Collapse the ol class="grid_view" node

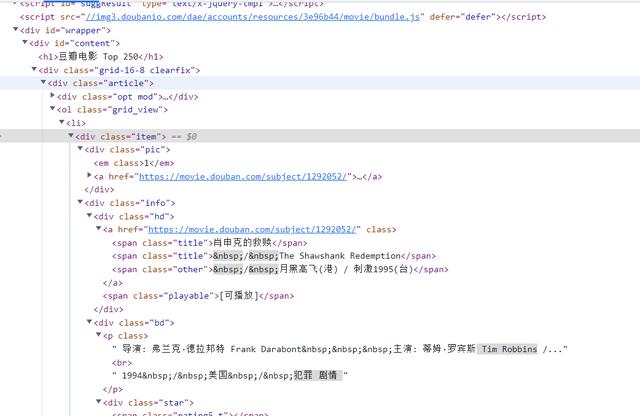[52, 109]
